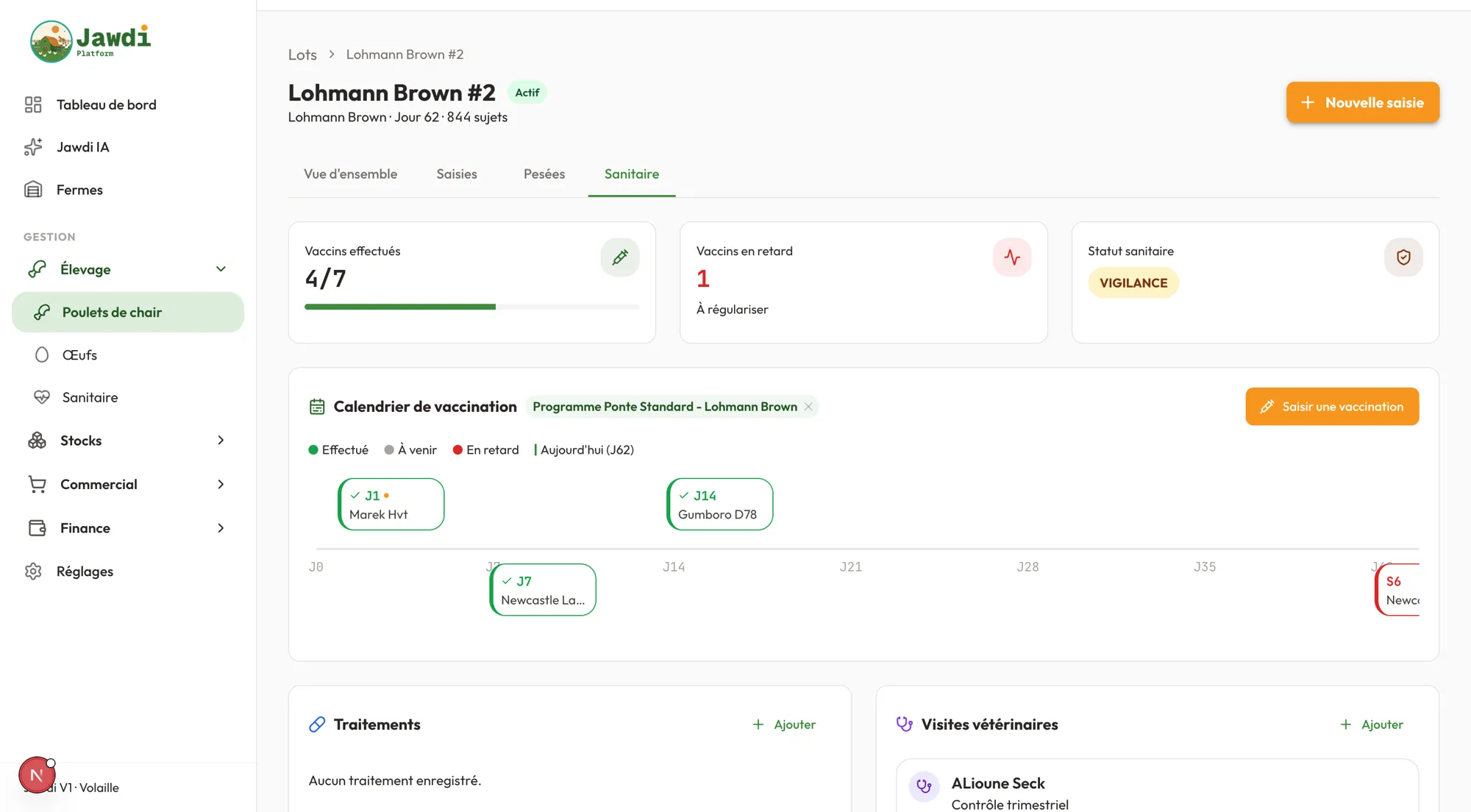The height and width of the screenshot is (812, 1471).
Task: Switch to Vue d'ensemble tab
Action: 351,174
